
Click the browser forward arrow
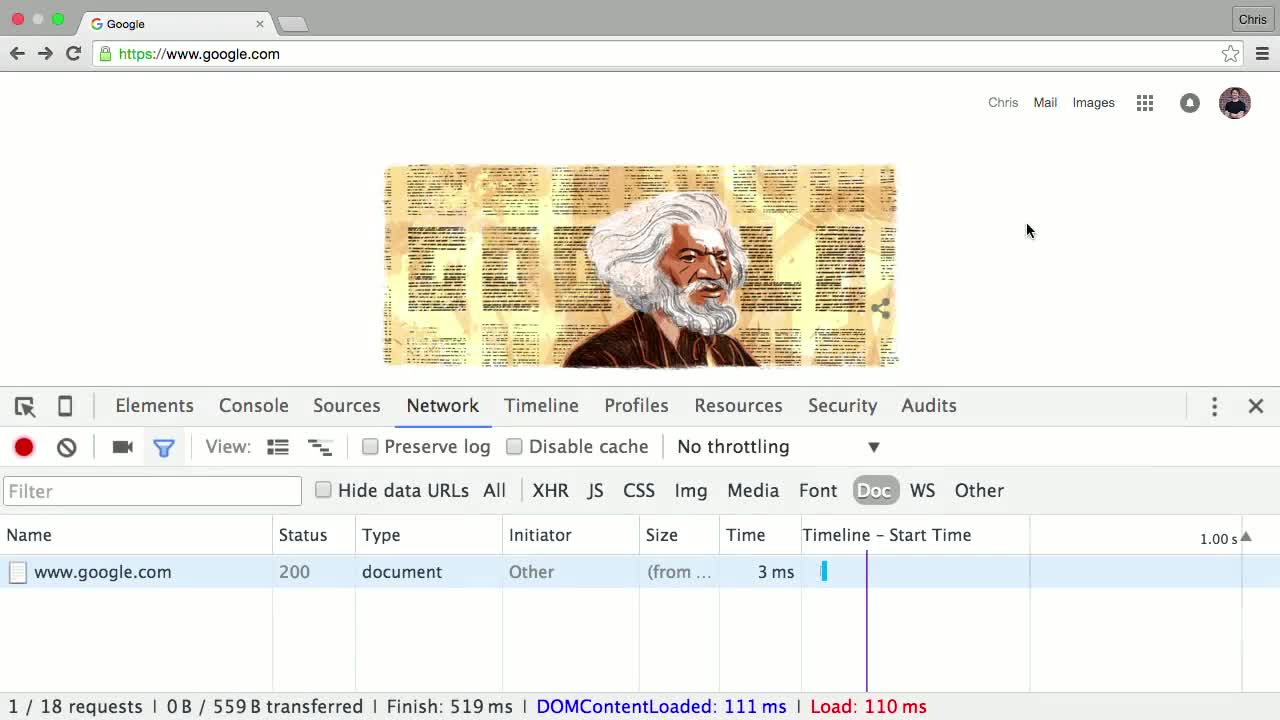coord(45,54)
